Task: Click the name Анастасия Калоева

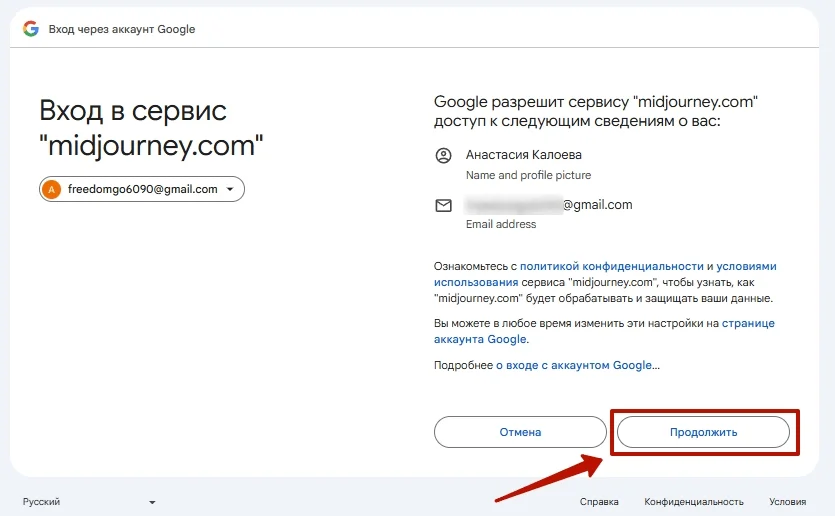Action: point(523,155)
